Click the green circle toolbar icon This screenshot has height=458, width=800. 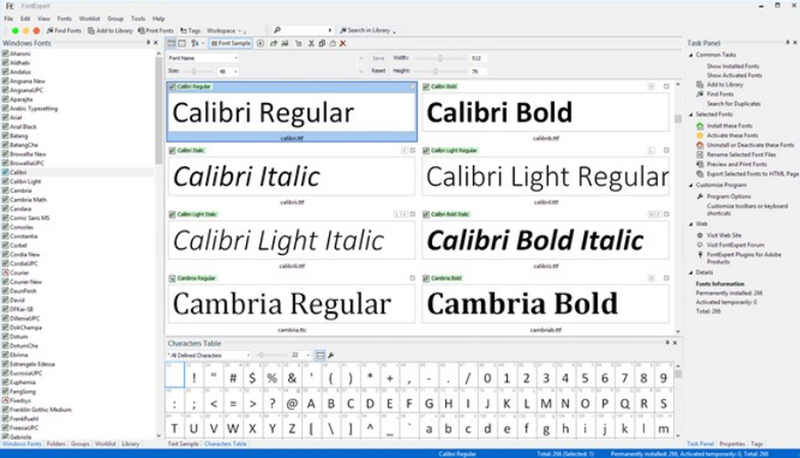click(15, 31)
